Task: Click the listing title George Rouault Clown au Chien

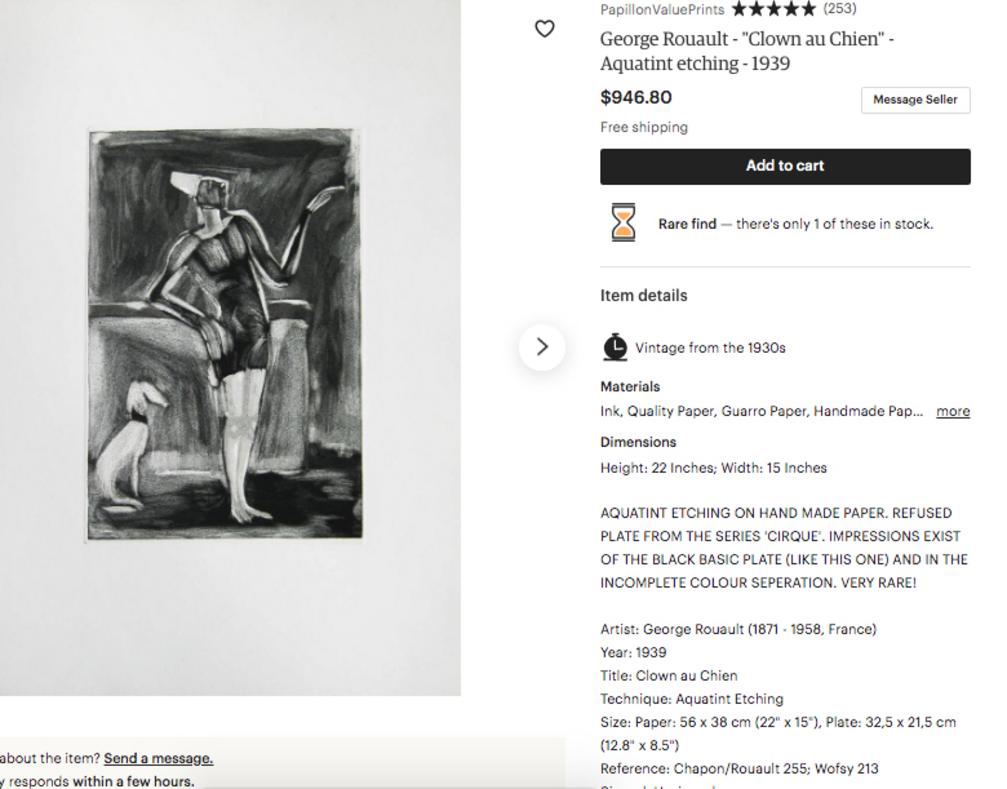Action: click(x=747, y=51)
